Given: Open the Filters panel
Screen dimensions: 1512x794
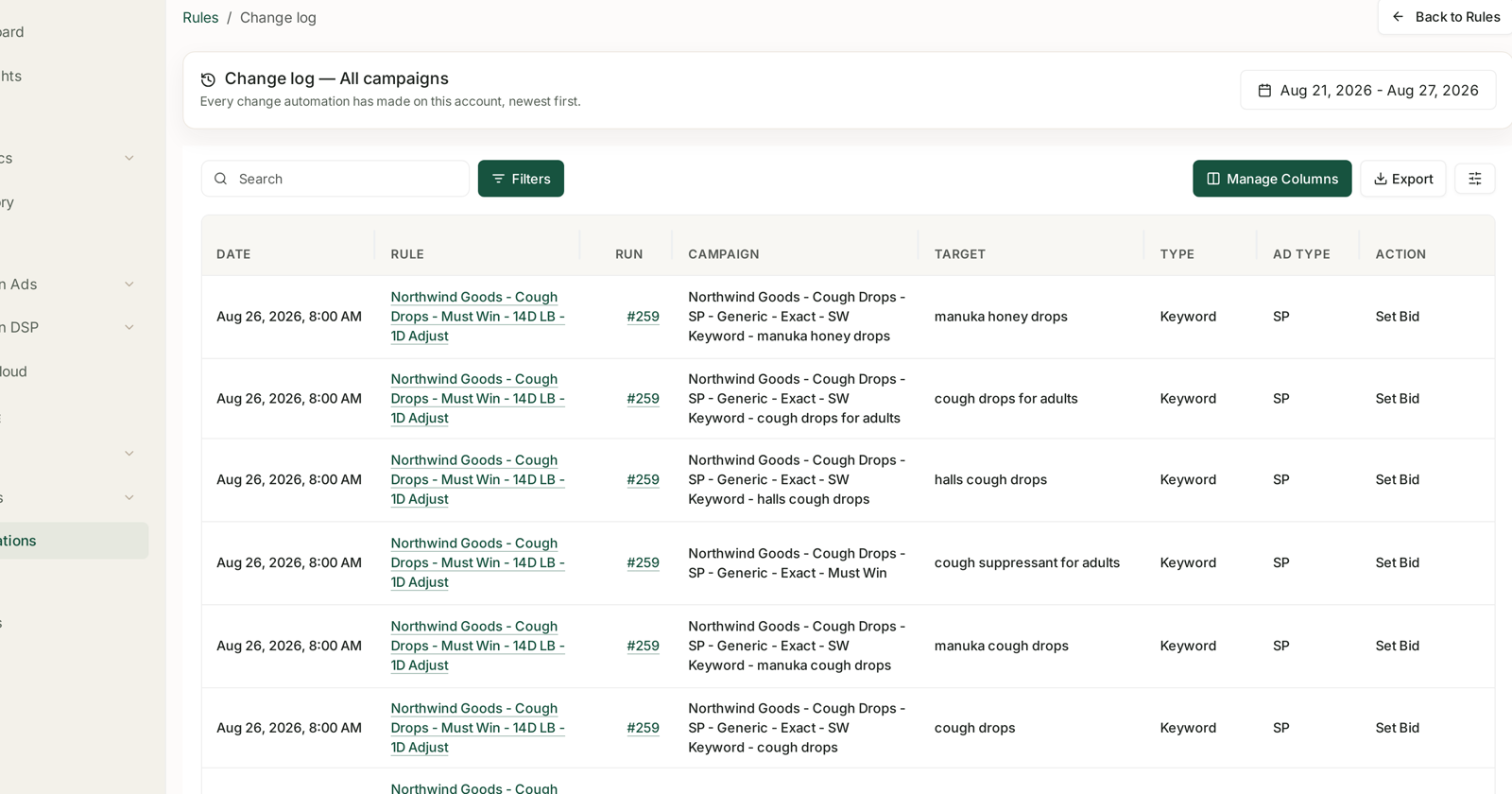Looking at the screenshot, I should pos(521,179).
